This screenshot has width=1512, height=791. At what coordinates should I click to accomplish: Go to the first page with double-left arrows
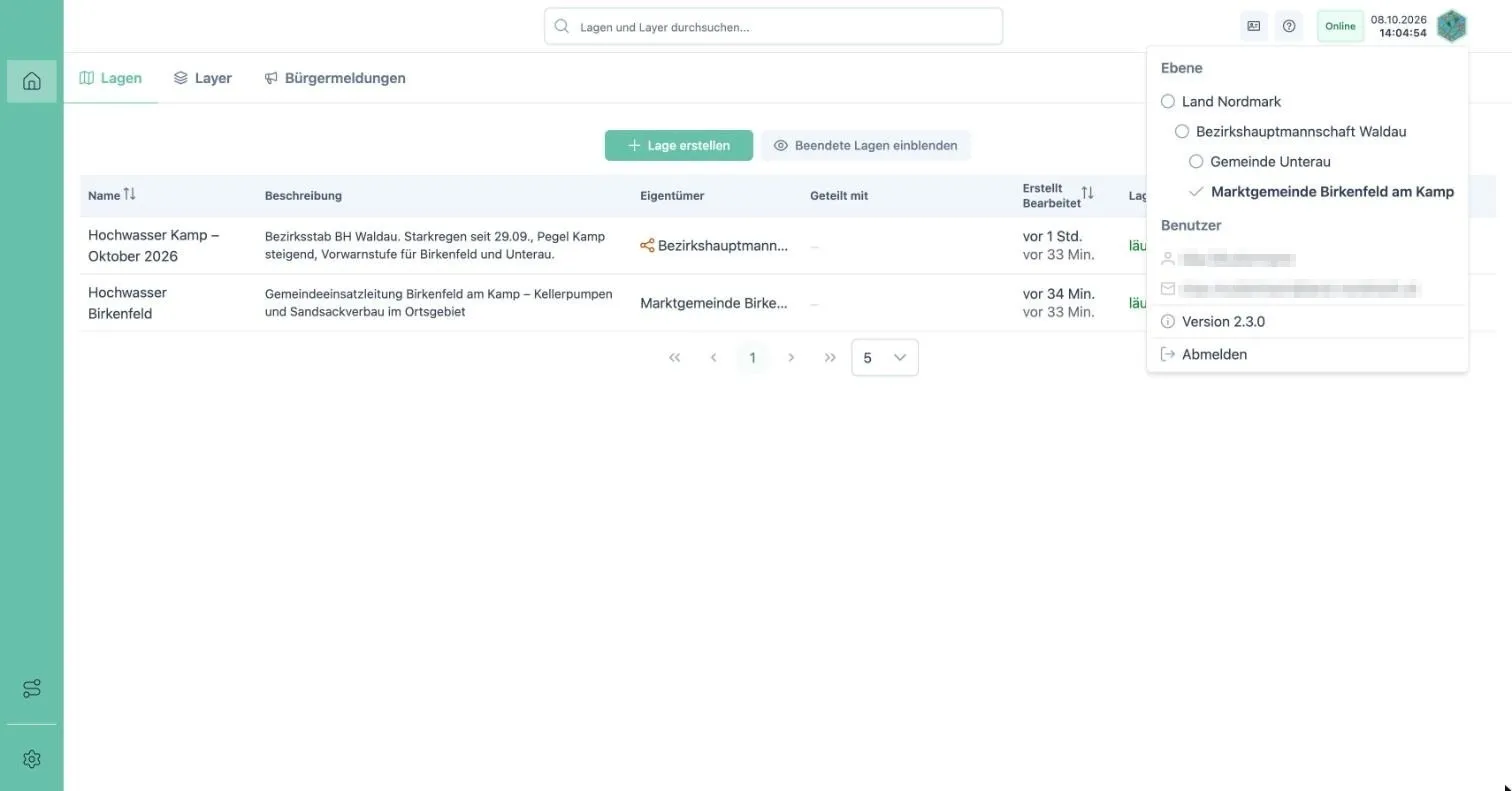pyautogui.click(x=675, y=358)
